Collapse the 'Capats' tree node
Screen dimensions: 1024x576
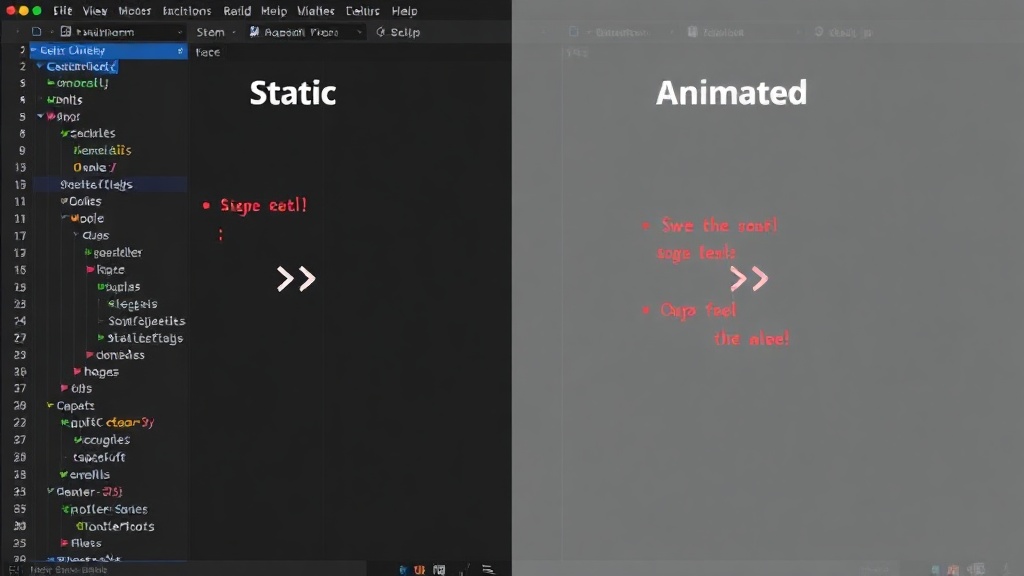click(50, 406)
